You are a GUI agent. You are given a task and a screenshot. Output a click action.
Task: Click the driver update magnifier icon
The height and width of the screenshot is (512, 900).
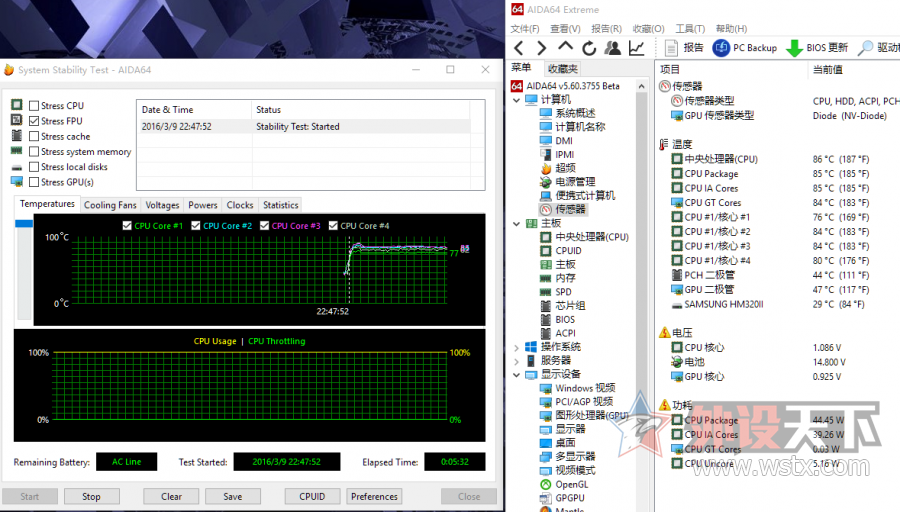pos(865,48)
